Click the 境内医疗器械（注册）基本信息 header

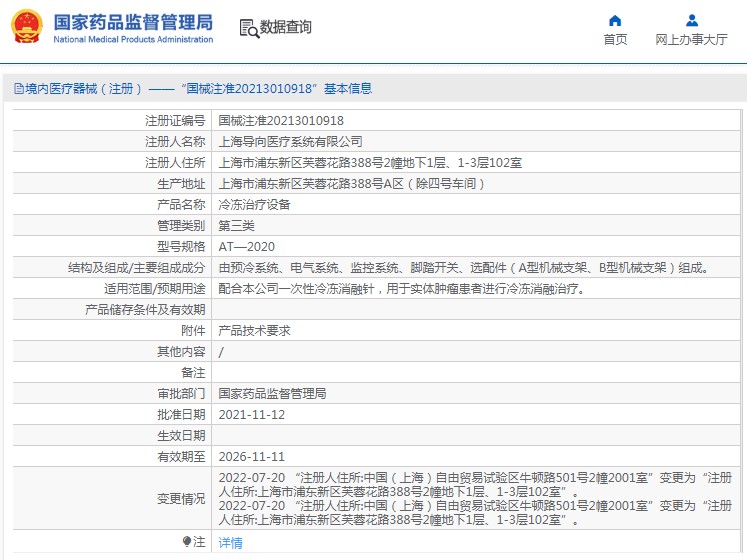click(193, 89)
